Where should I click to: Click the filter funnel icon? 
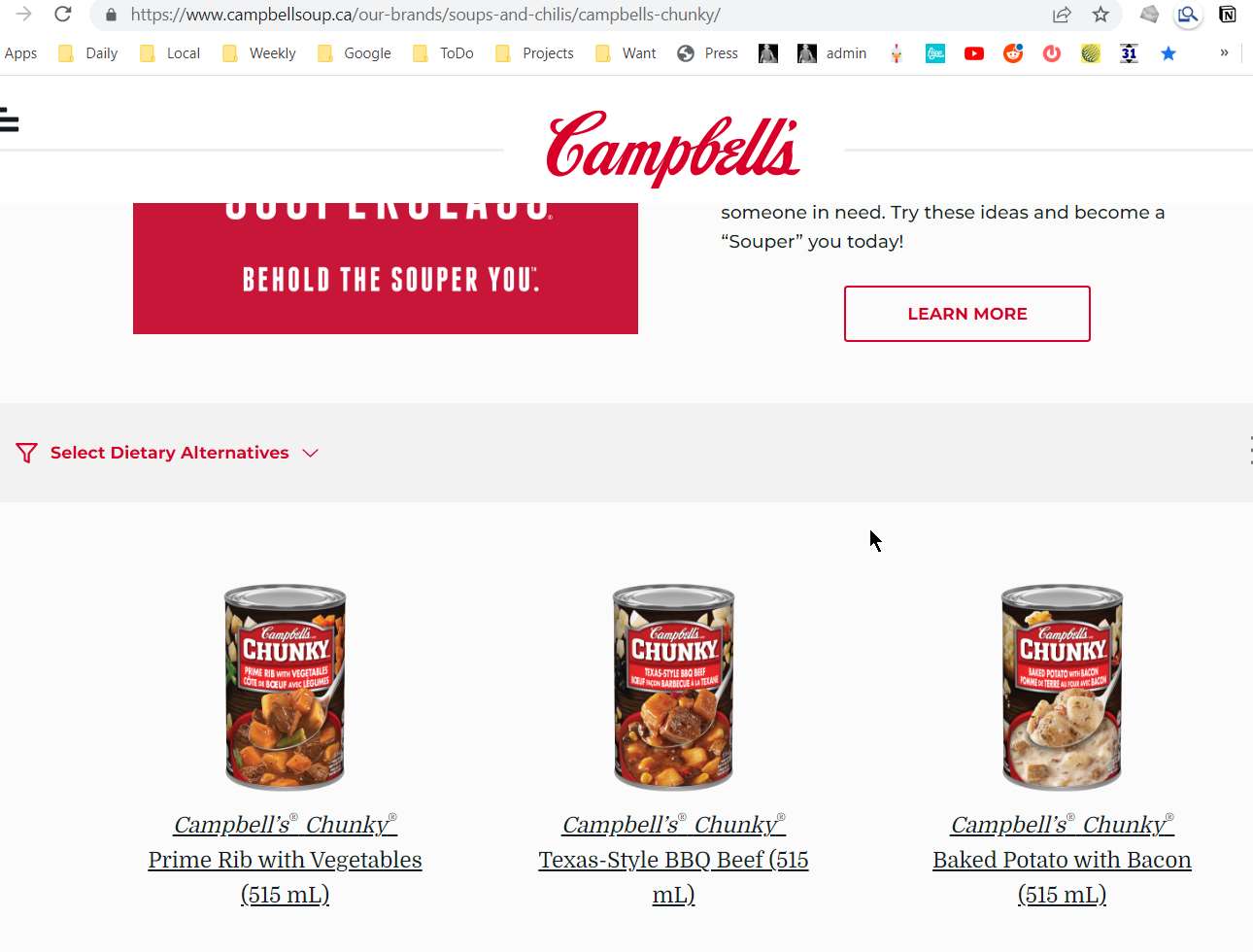[26, 453]
